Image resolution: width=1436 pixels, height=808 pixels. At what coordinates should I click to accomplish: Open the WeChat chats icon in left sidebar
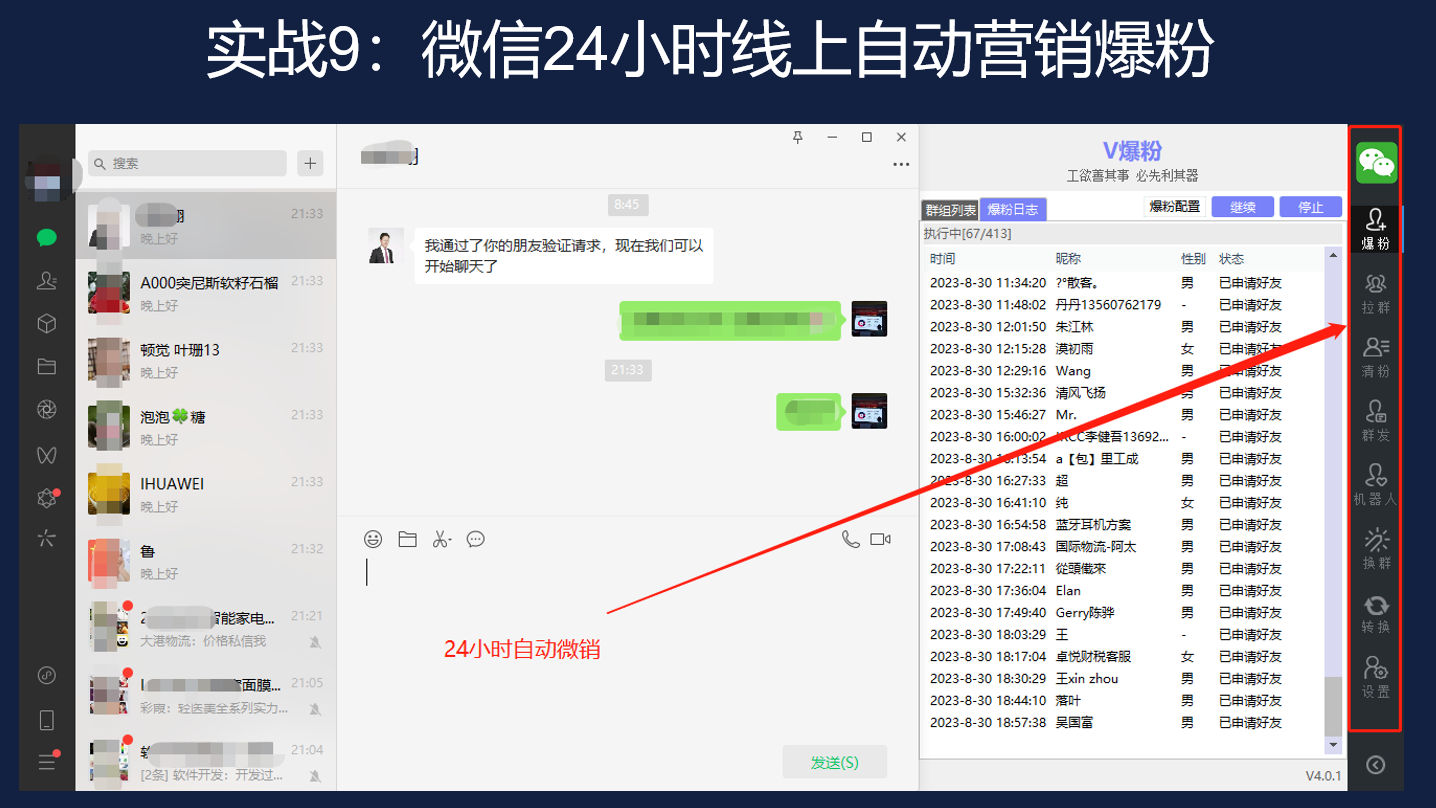[x=46, y=238]
